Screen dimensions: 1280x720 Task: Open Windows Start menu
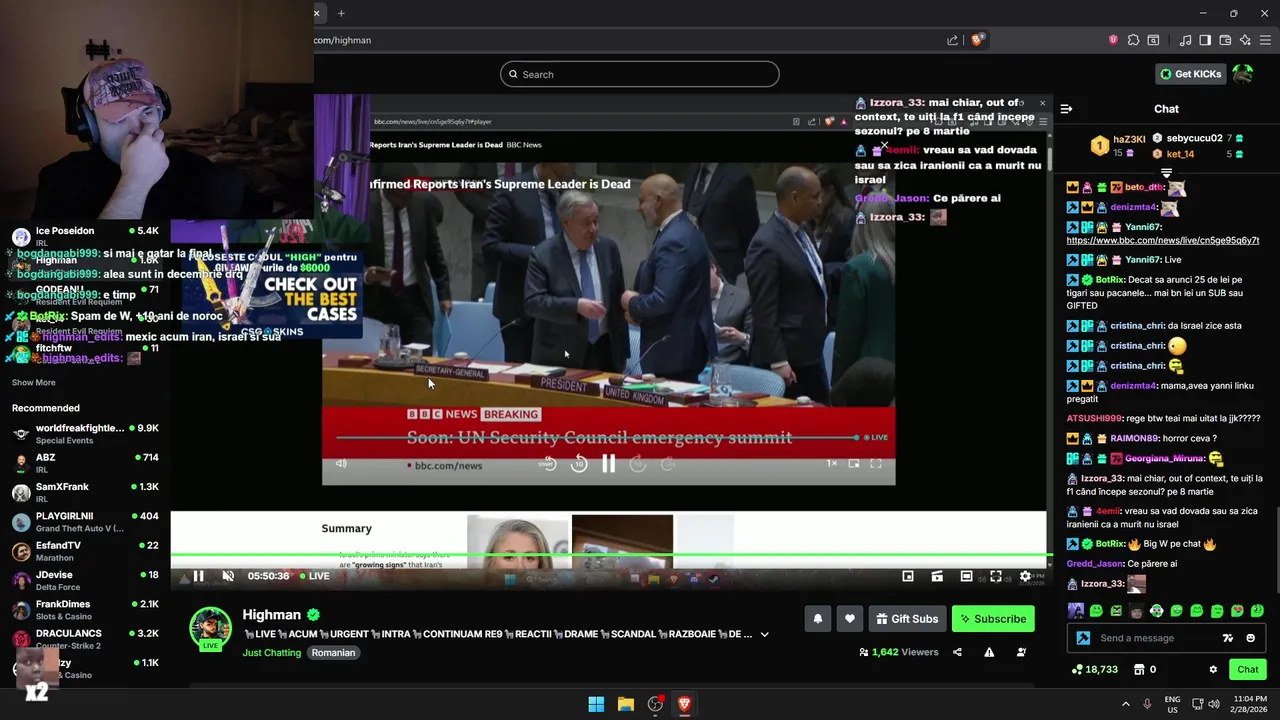point(596,704)
